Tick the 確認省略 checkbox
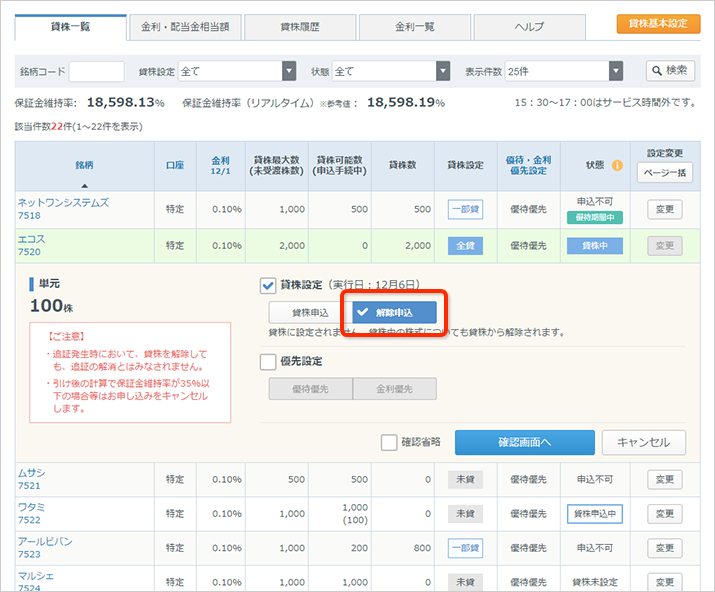Viewport: 715px width, 592px height. 389,443
